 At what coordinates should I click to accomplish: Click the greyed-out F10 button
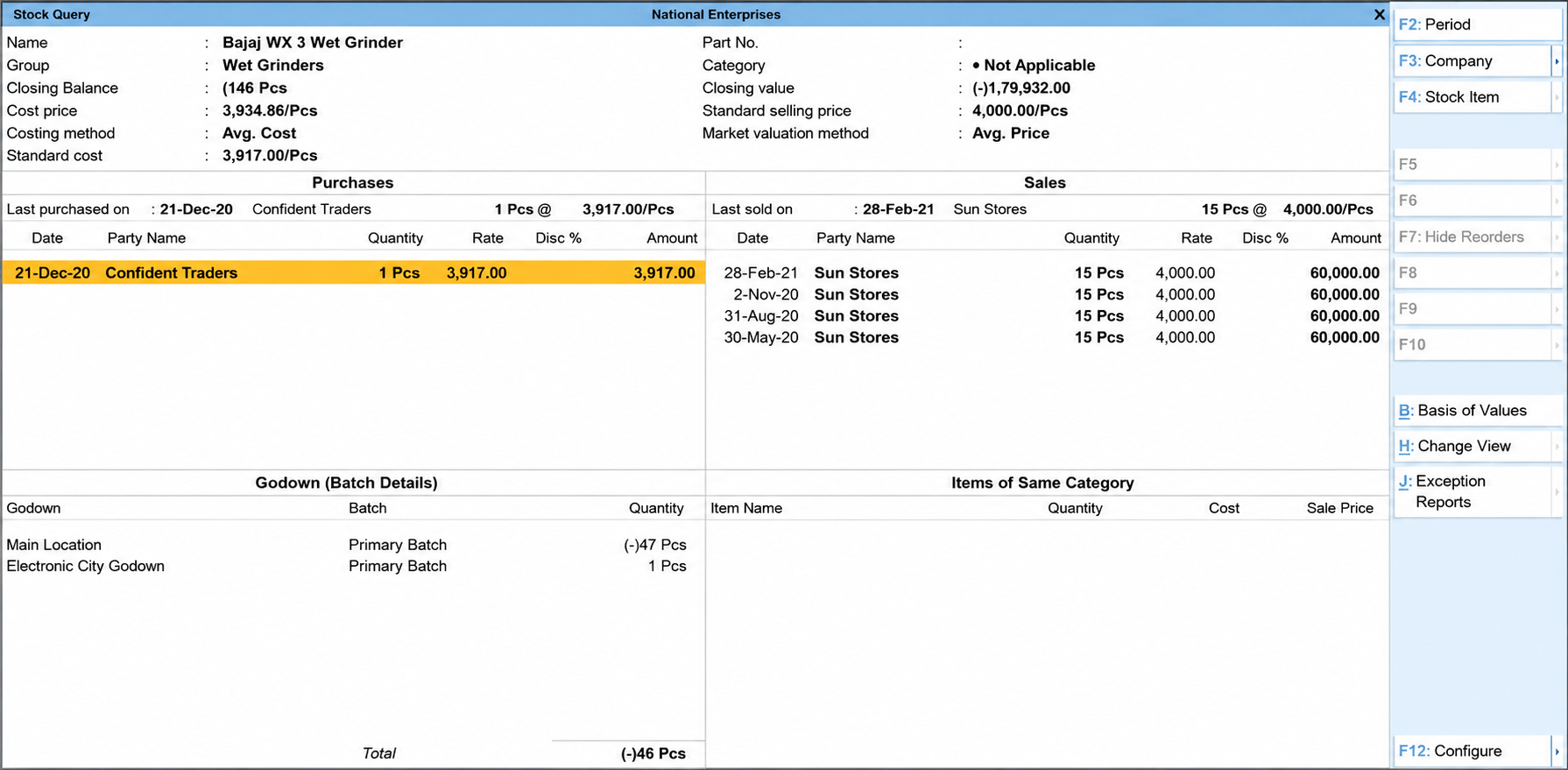(1472, 345)
